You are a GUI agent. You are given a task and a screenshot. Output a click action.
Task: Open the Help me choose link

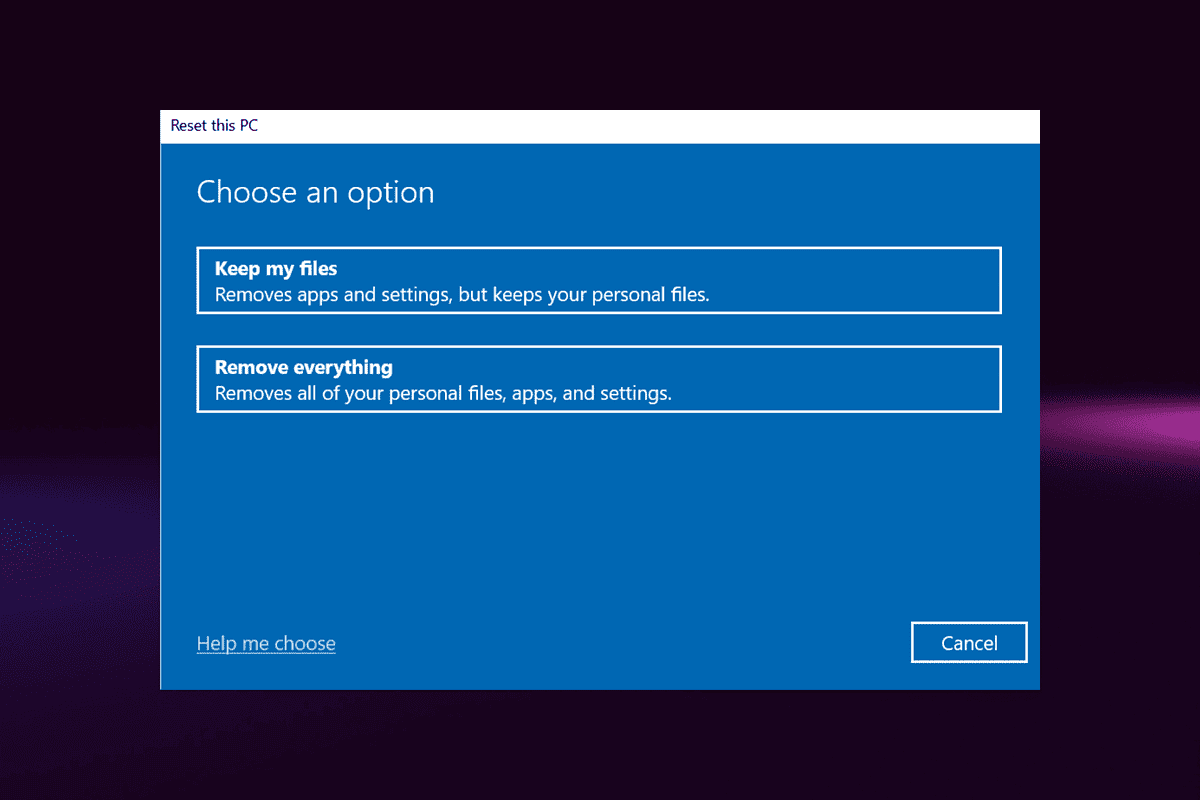click(x=266, y=643)
